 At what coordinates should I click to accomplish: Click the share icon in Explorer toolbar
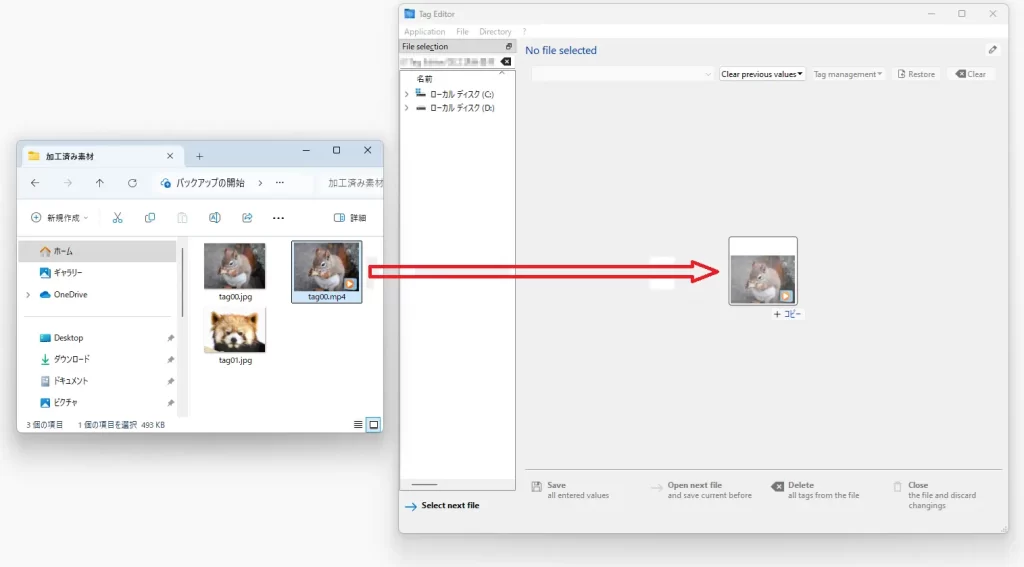point(247,218)
